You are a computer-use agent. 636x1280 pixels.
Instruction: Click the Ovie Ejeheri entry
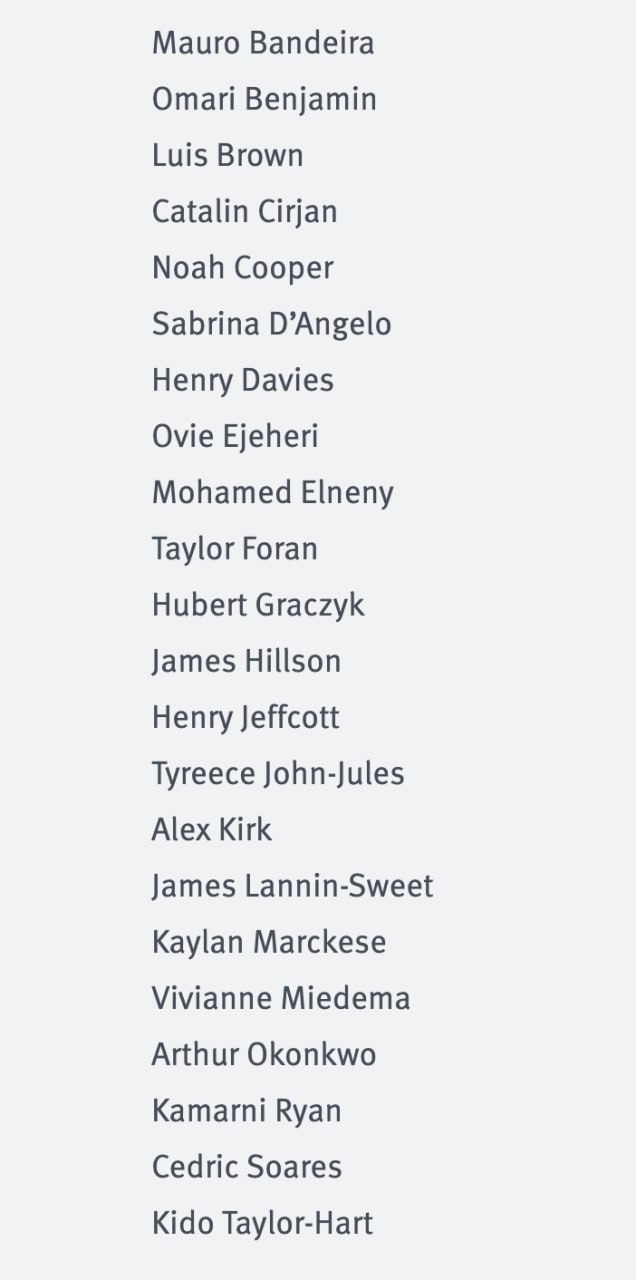(x=235, y=436)
